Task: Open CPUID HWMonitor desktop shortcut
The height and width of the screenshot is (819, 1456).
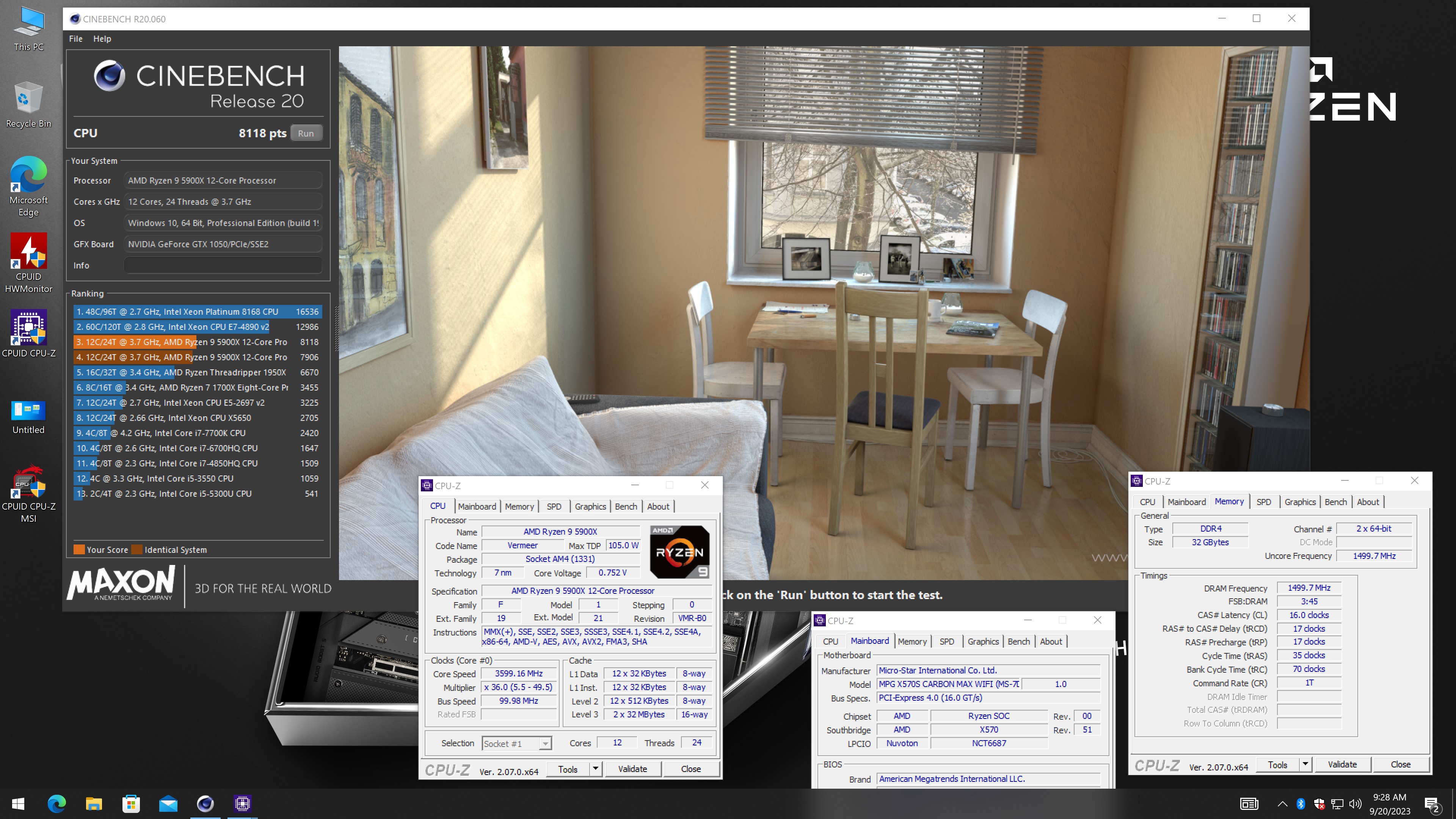Action: point(29,263)
